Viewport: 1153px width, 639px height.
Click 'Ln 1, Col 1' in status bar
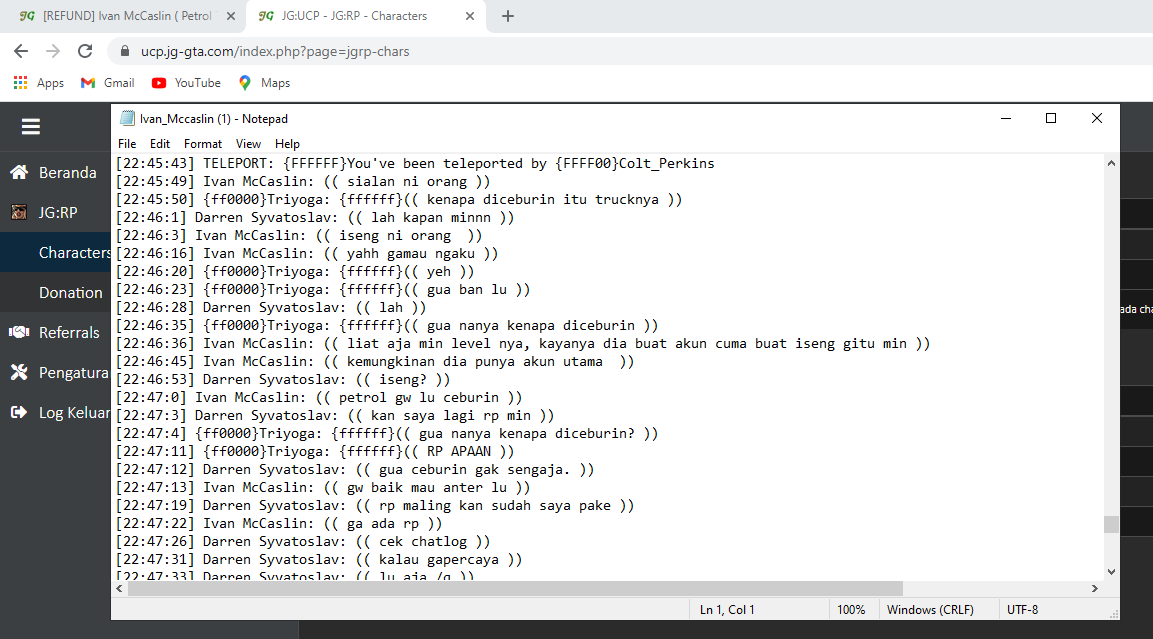[727, 610]
